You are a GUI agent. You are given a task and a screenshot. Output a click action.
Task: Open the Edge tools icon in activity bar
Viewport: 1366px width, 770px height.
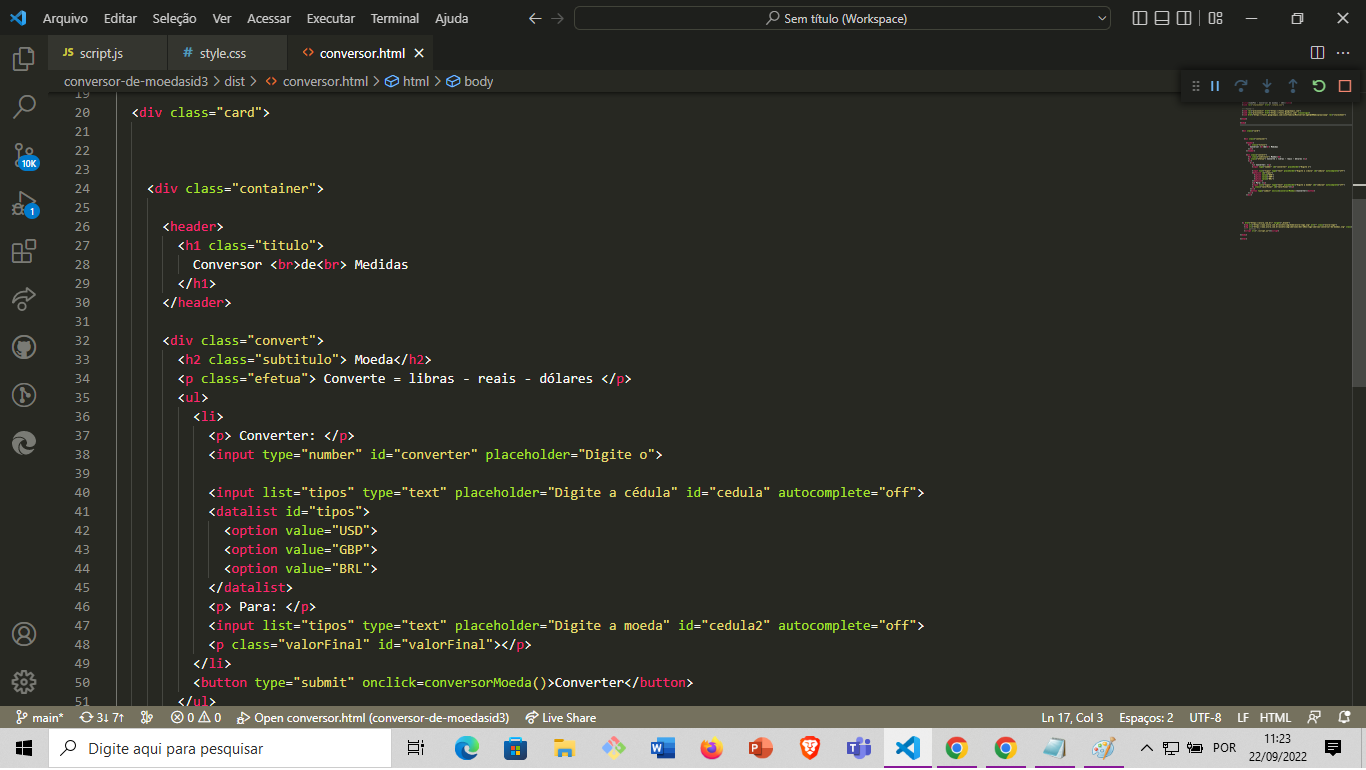(24, 443)
